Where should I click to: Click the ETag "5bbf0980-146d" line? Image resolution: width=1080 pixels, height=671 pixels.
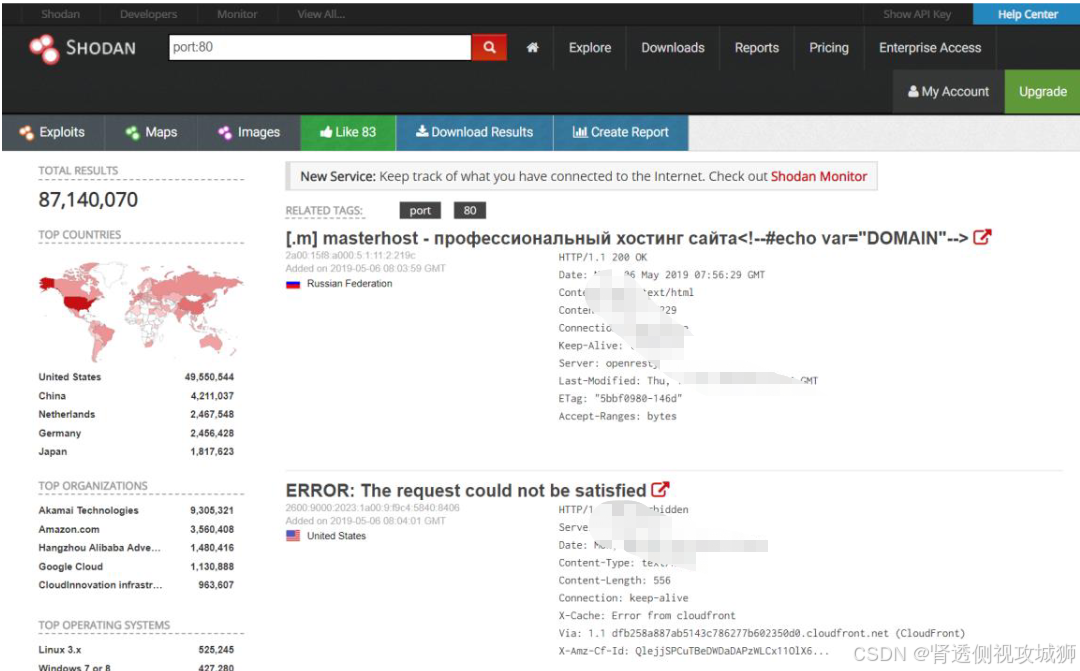pyautogui.click(x=620, y=398)
